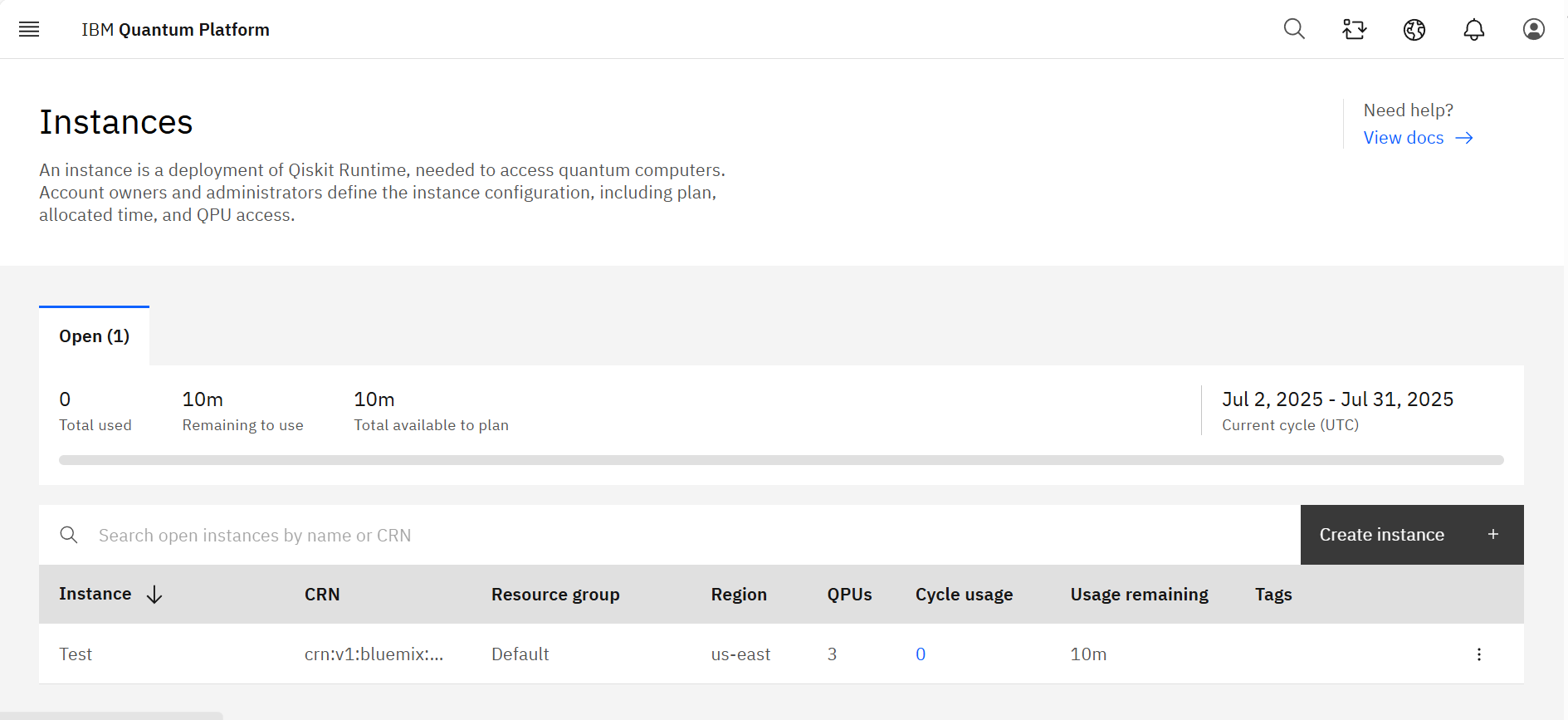
Task: Focus the instance search field
Action: pos(664,536)
